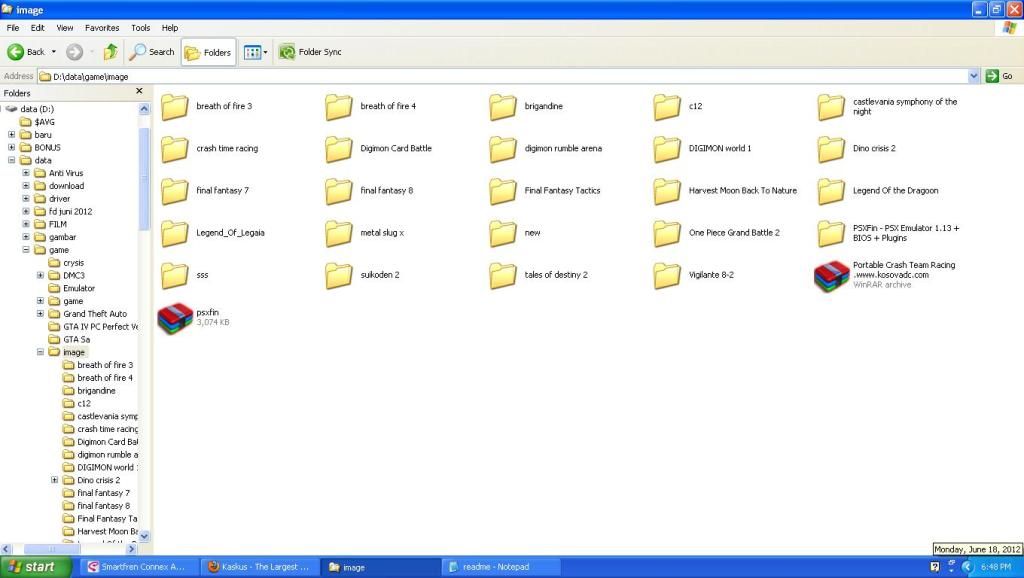Expand the FILM folder tree node
The image size is (1024, 578).
25,224
